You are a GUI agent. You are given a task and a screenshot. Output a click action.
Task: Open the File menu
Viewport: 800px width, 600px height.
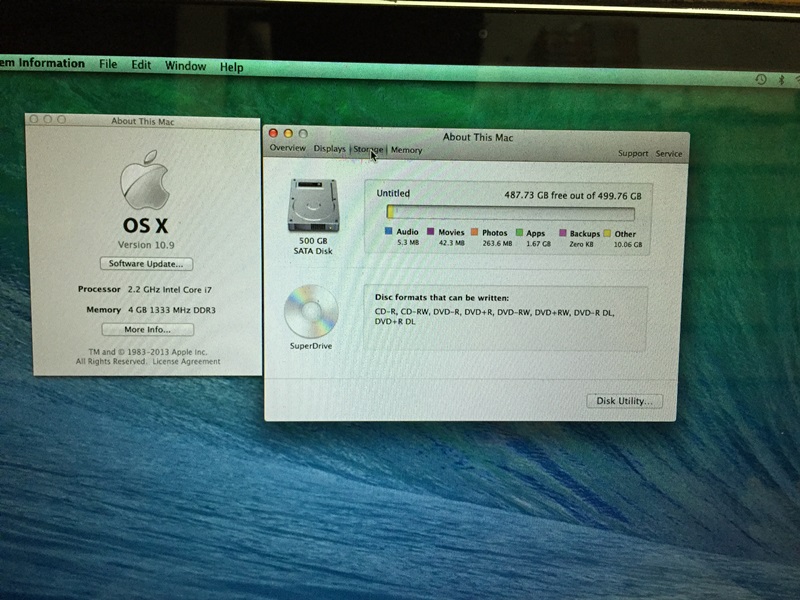(x=108, y=65)
